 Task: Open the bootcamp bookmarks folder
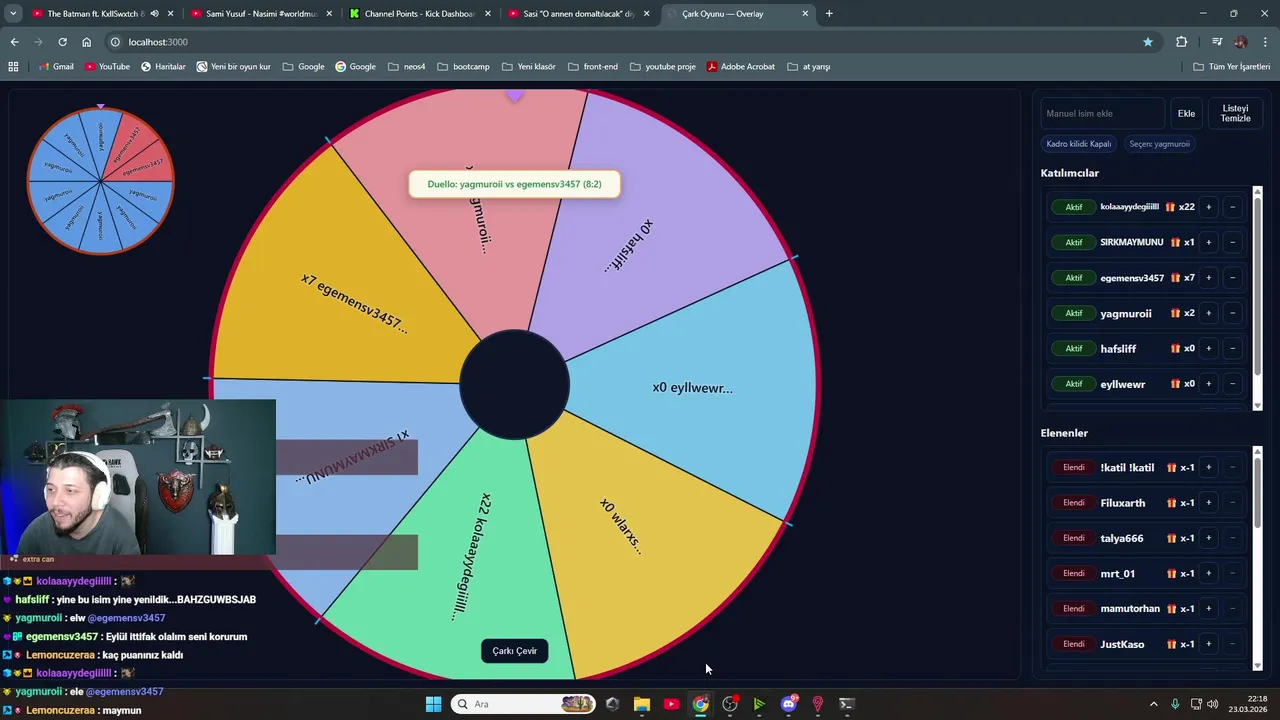click(x=463, y=67)
